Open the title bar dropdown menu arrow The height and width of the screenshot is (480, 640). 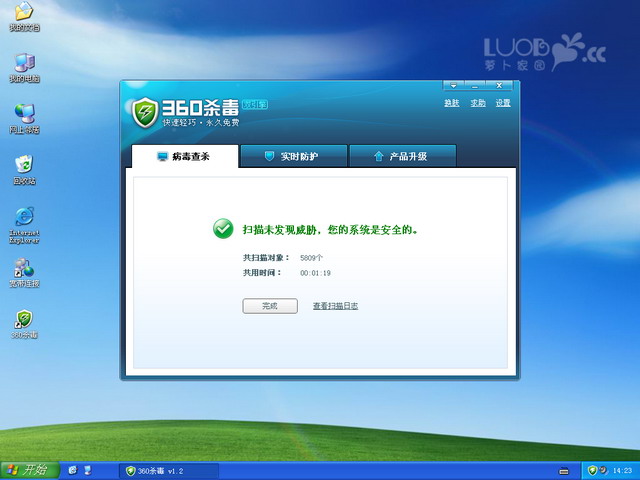pyautogui.click(x=453, y=86)
